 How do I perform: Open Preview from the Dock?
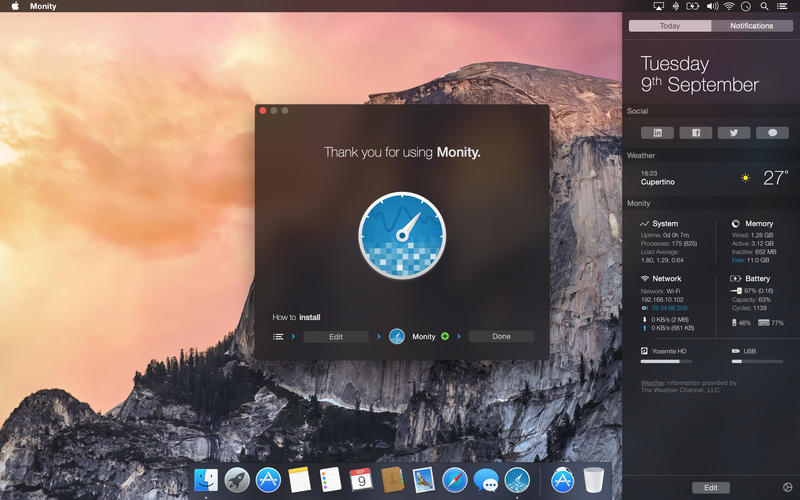423,480
